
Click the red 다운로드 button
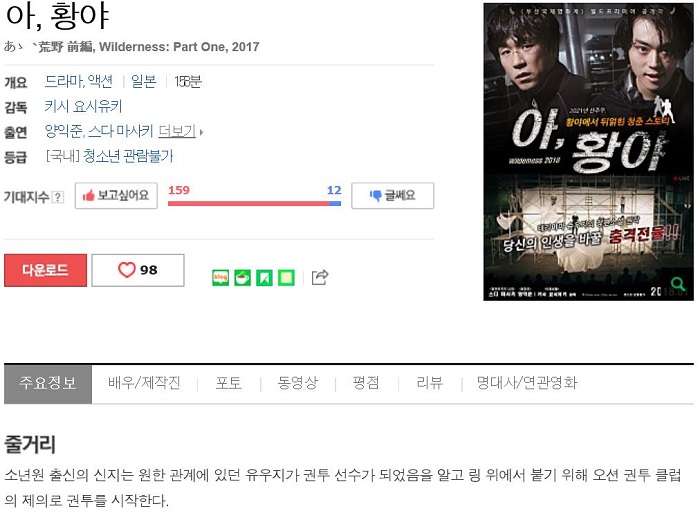pos(46,270)
